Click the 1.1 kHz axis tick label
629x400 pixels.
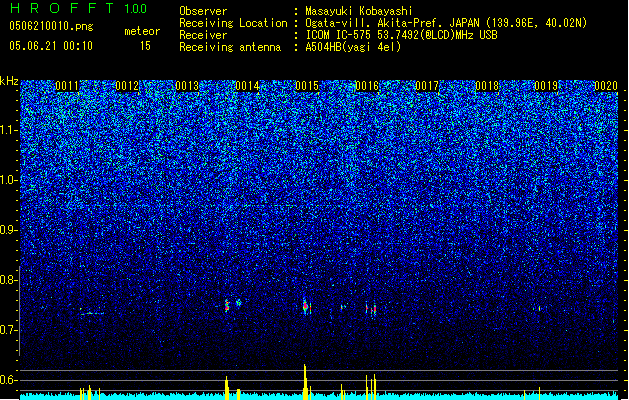pos(9,130)
